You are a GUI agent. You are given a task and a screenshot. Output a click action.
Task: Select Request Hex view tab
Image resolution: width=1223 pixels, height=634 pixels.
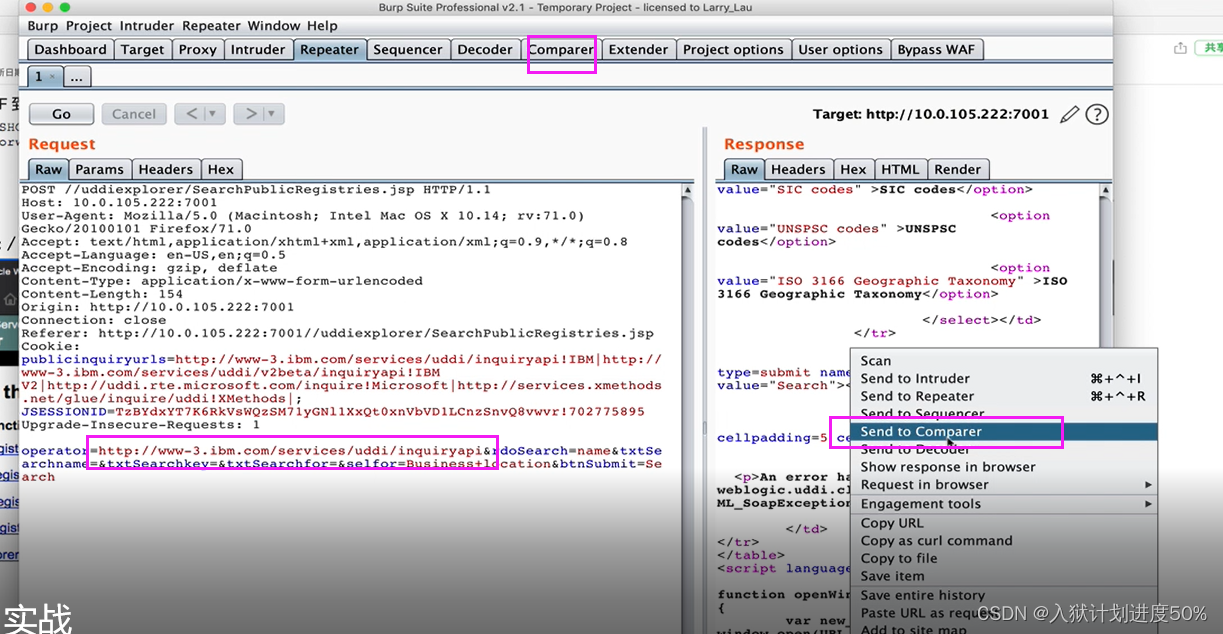coord(221,170)
